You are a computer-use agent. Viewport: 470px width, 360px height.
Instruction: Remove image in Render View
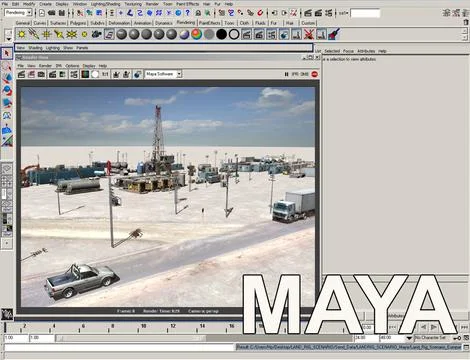pos(126,74)
